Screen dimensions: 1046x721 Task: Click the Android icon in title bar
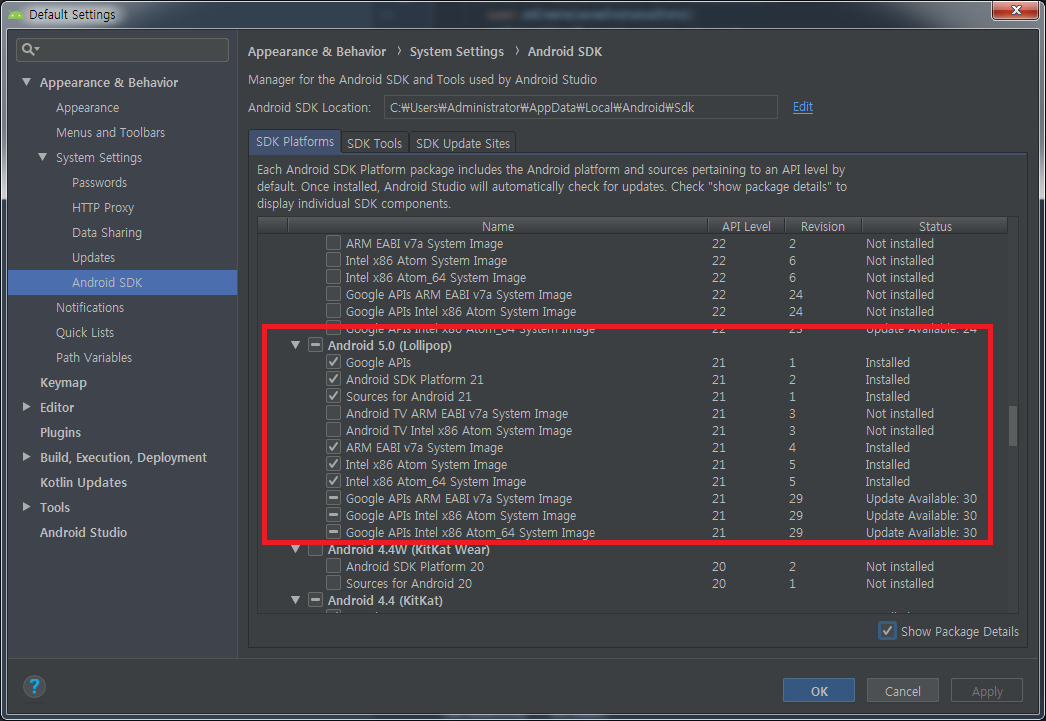(16, 14)
